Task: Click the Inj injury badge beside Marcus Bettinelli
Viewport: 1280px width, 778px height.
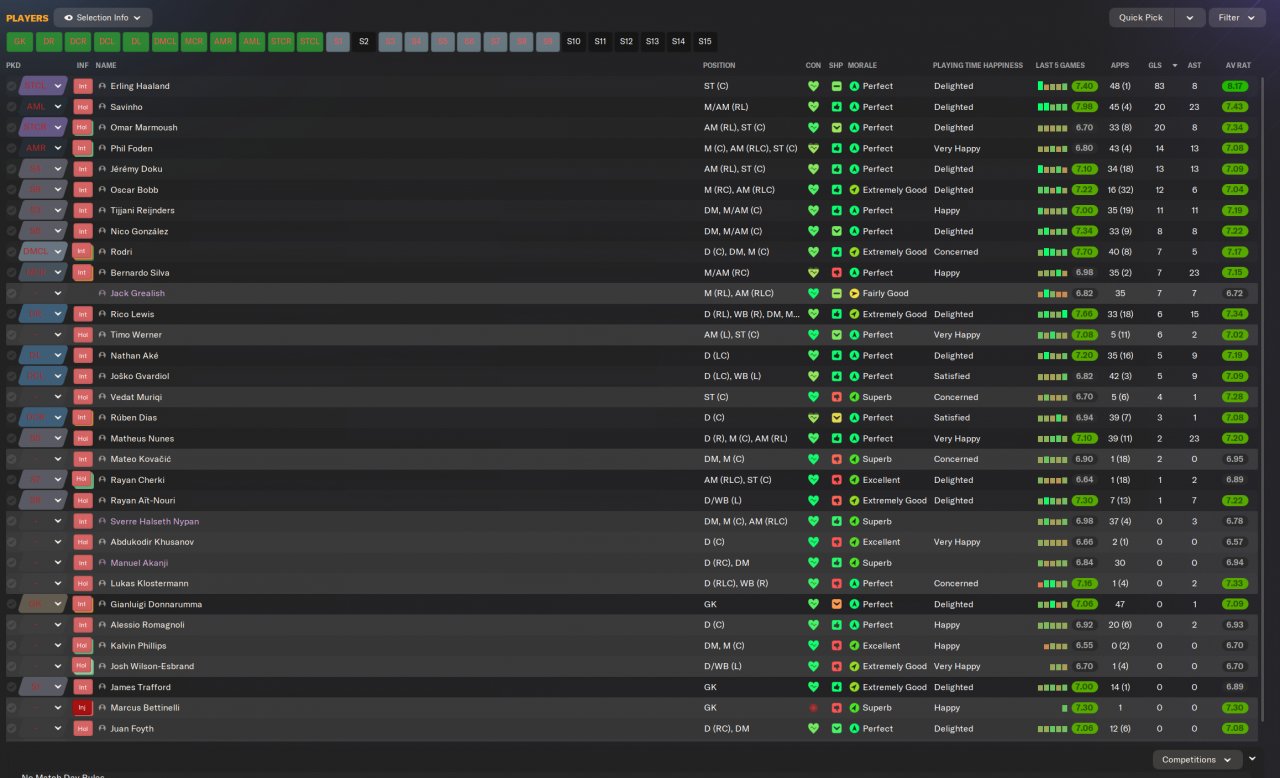Action: 83,708
